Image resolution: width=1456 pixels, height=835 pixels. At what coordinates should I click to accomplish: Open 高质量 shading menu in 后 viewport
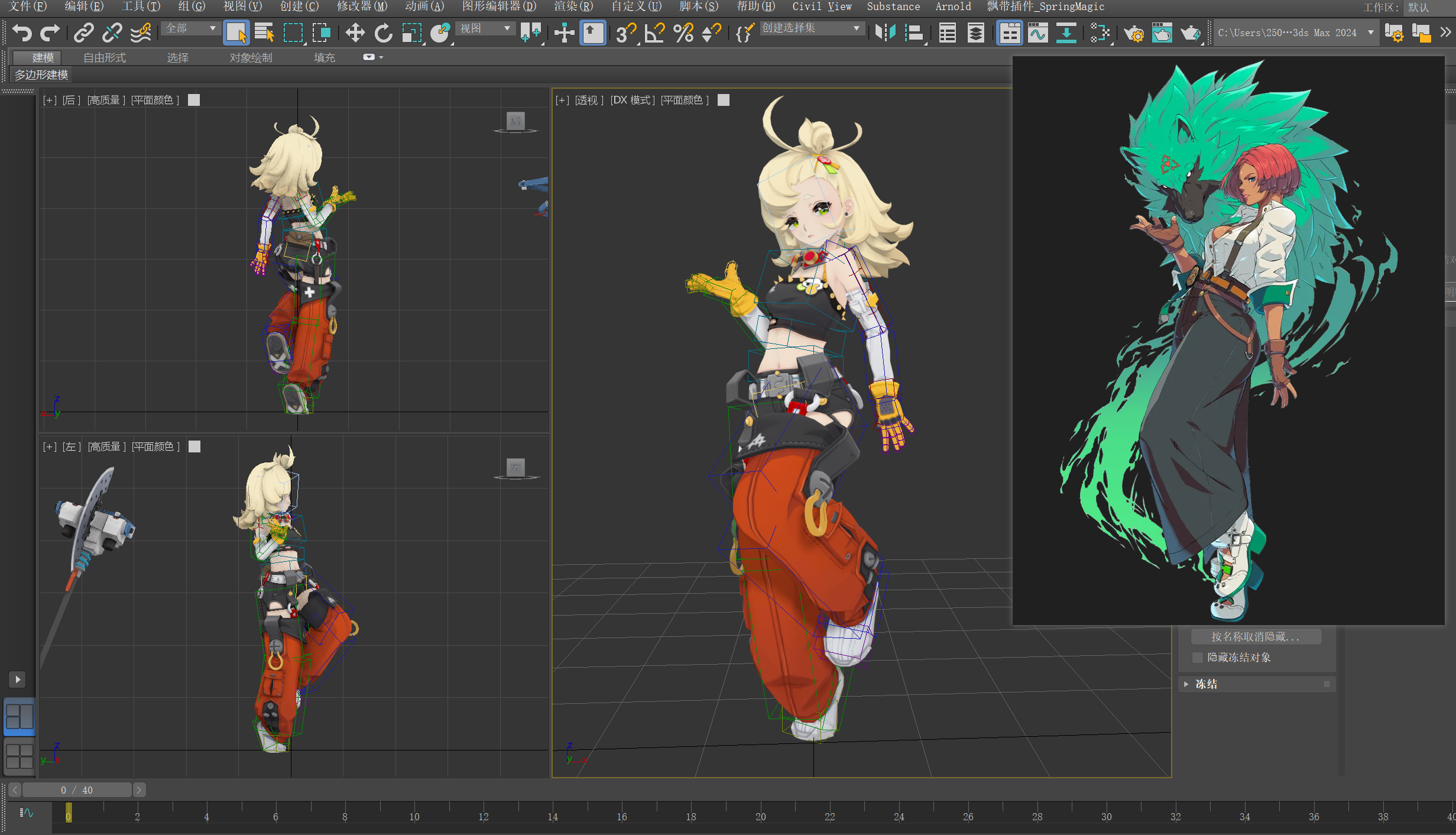pos(106,100)
